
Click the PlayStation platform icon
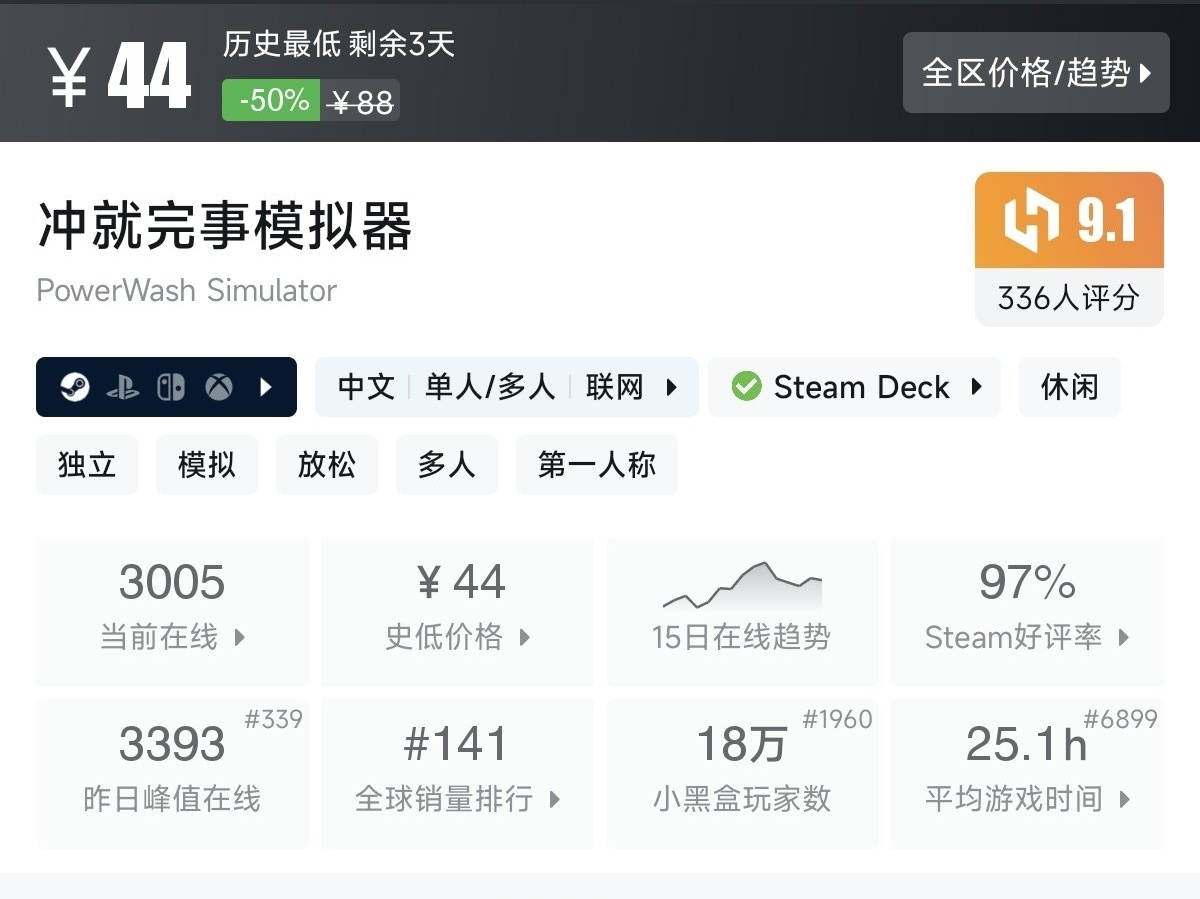123,387
